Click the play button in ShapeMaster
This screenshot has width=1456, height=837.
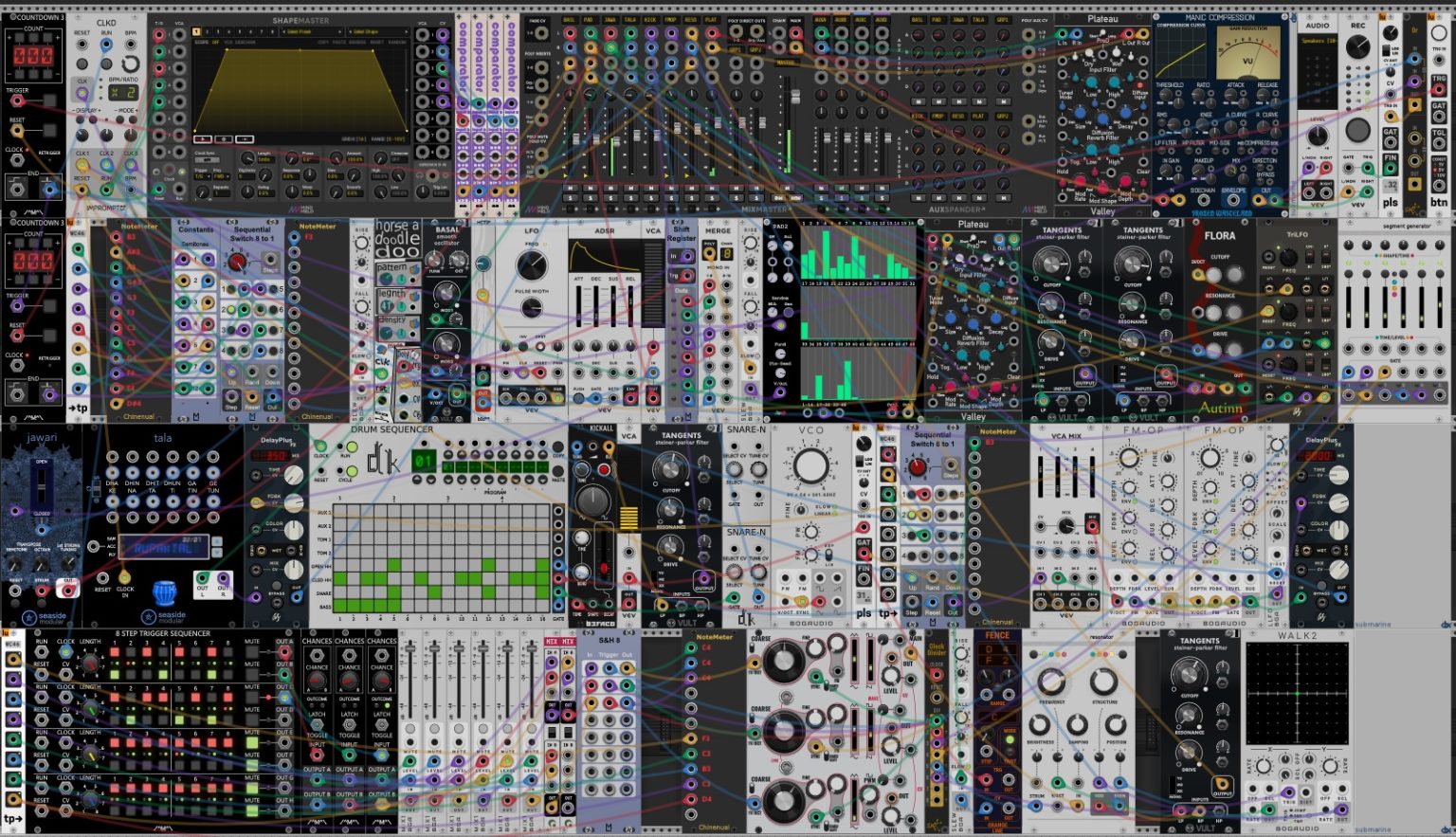pyautogui.click(x=203, y=139)
